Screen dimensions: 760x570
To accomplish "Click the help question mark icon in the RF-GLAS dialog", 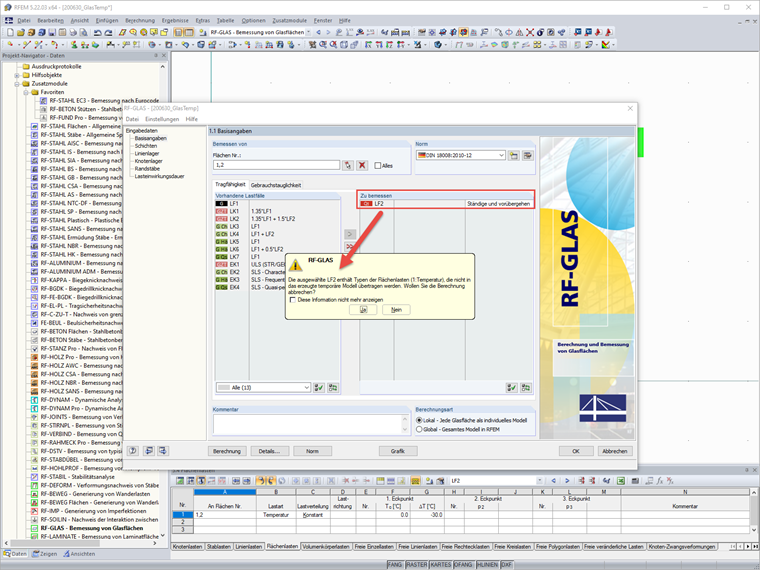I will point(133,451).
